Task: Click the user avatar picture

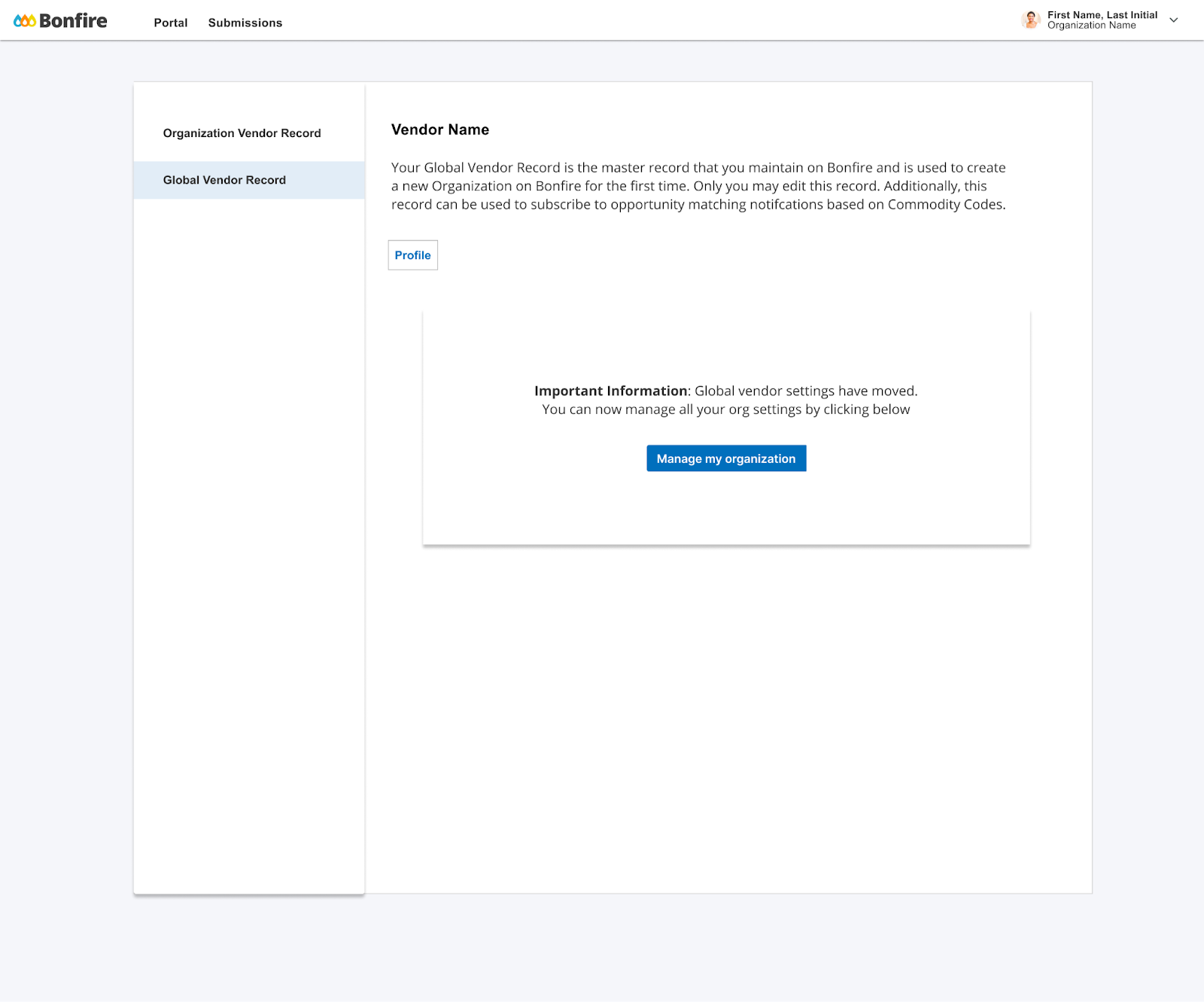Action: pos(1031,20)
